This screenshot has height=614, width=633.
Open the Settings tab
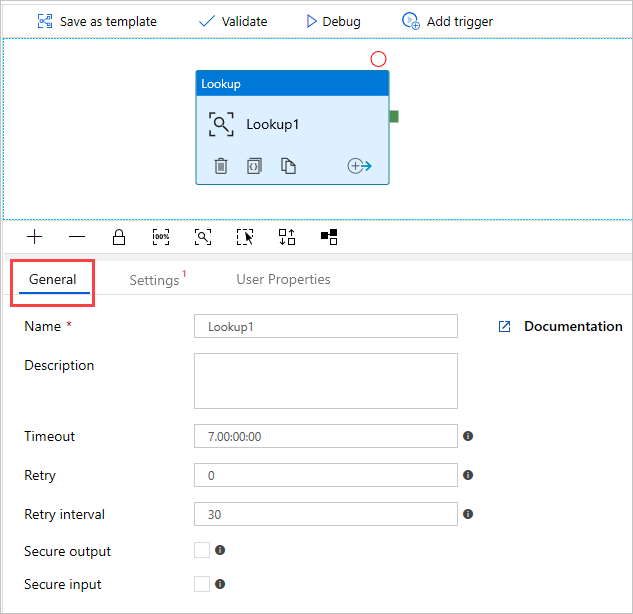coord(154,280)
